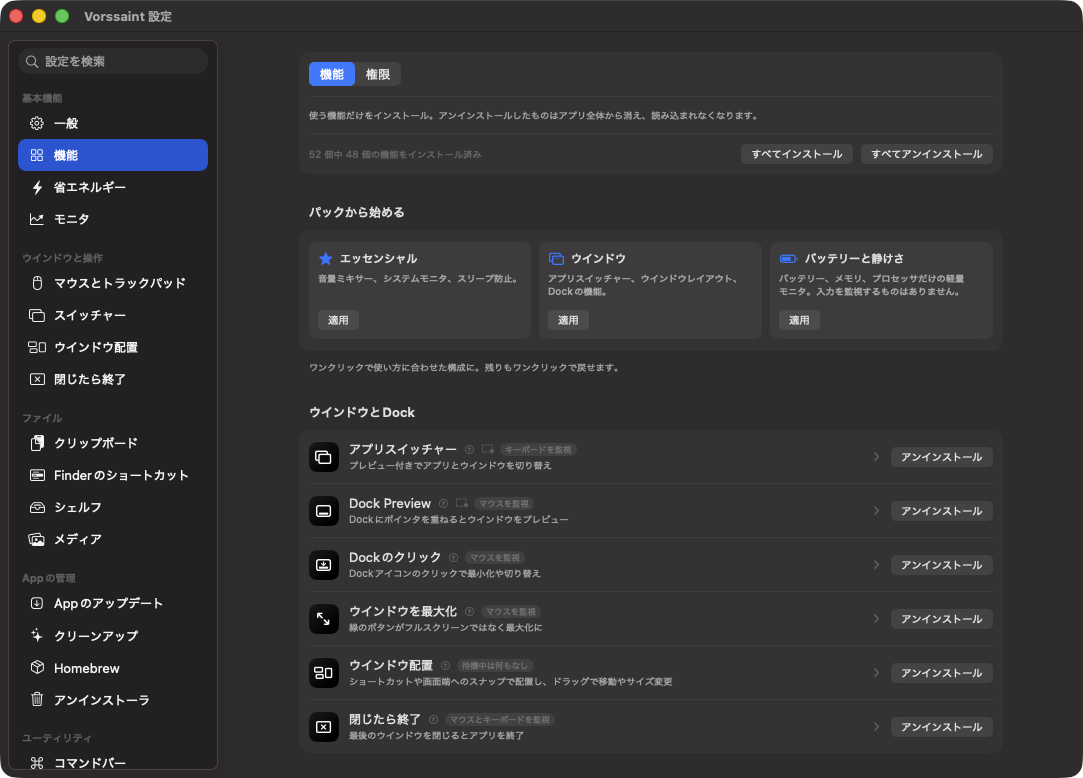Click accessibility icon beside アプリスイッチャー title
1083x778 pixels.
coord(470,449)
